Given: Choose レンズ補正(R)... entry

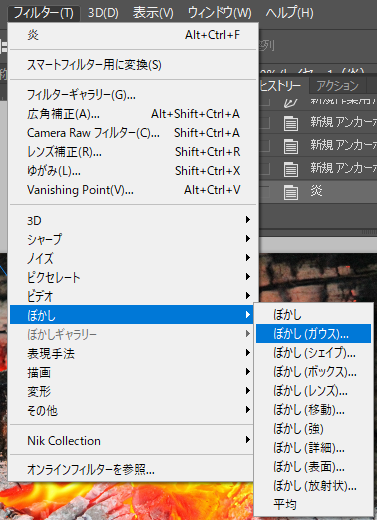Looking at the screenshot, I should (133, 152).
